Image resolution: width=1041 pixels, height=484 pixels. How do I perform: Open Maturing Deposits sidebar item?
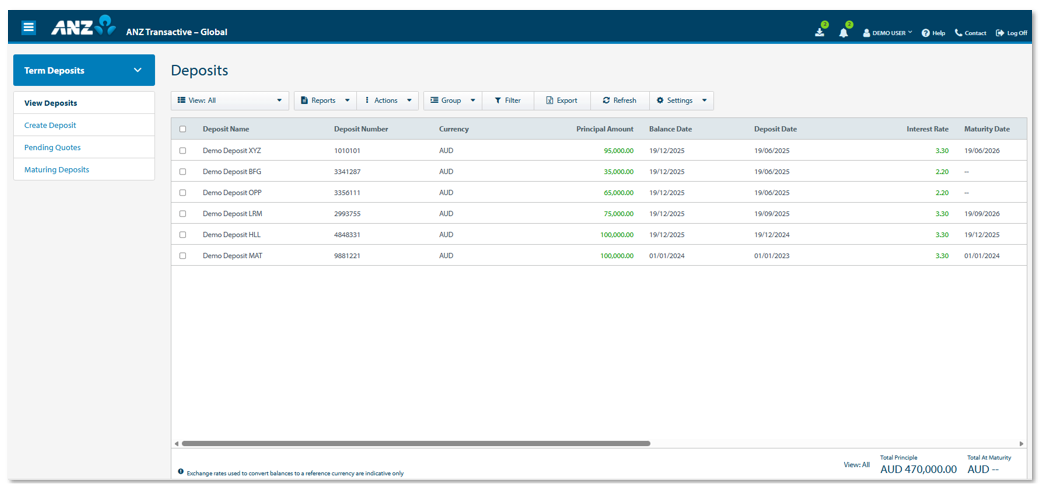[x=57, y=170]
